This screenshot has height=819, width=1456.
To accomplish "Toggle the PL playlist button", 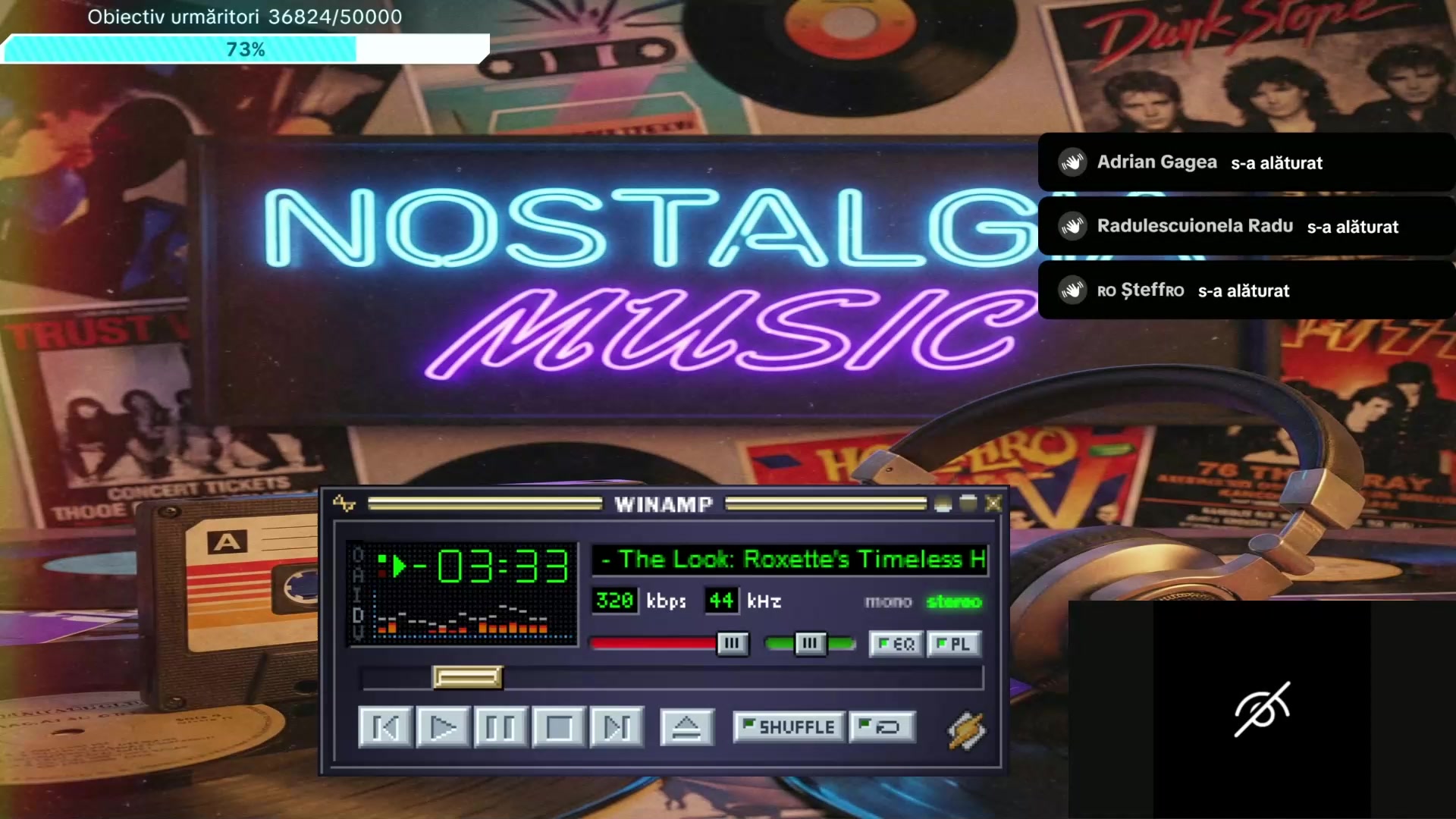I will pyautogui.click(x=954, y=644).
